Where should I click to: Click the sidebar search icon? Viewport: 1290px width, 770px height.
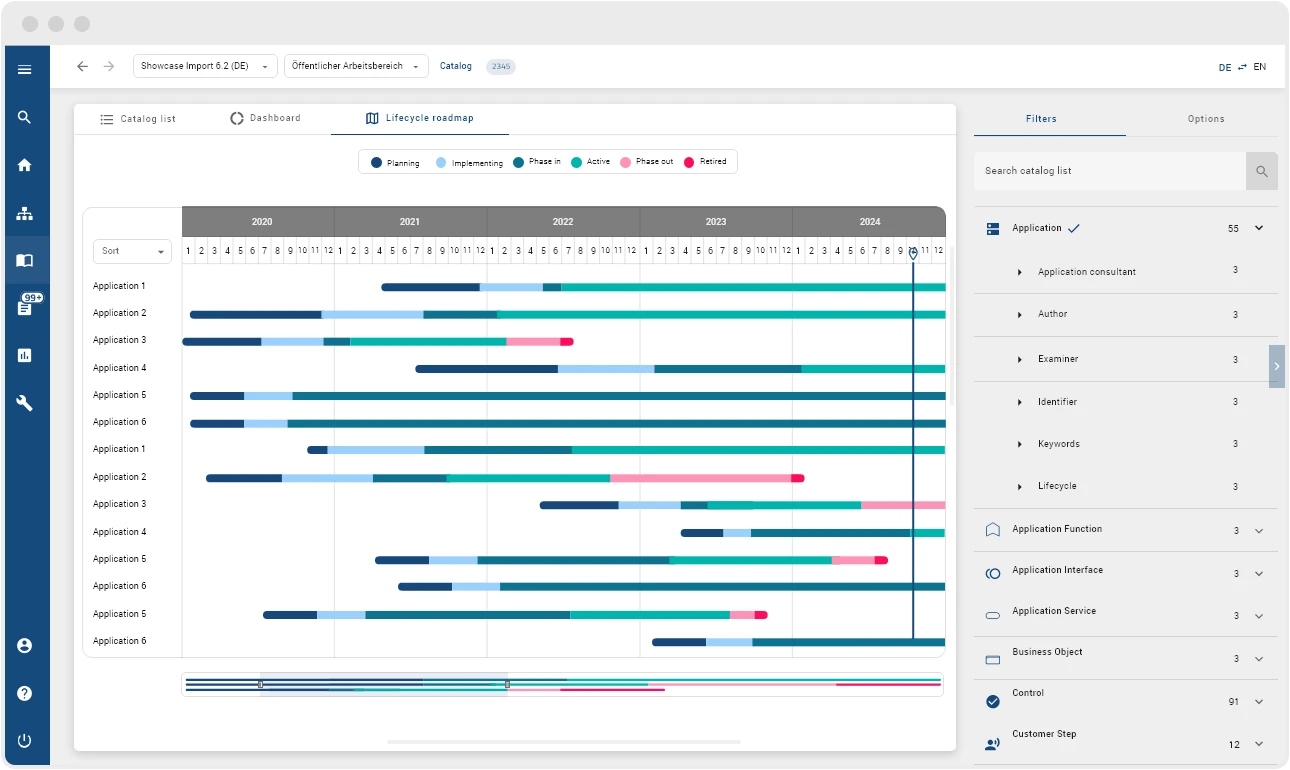click(25, 117)
